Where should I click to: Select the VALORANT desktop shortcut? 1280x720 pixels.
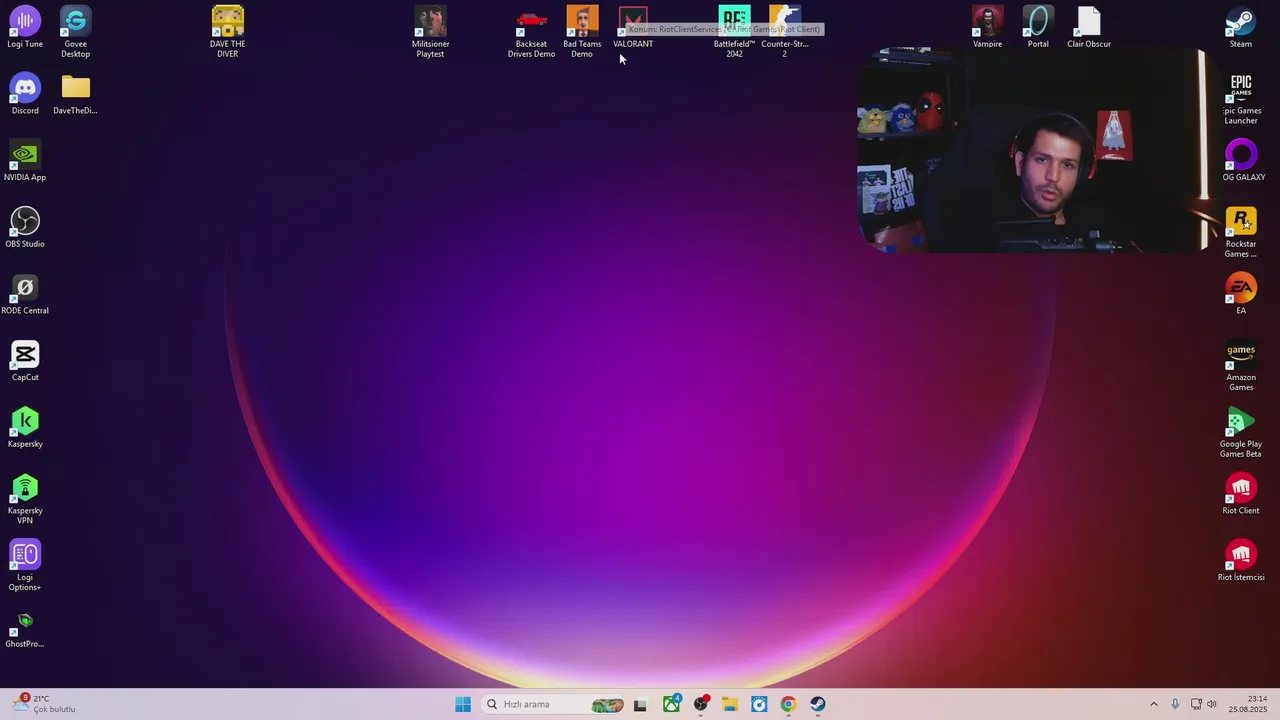tap(633, 28)
